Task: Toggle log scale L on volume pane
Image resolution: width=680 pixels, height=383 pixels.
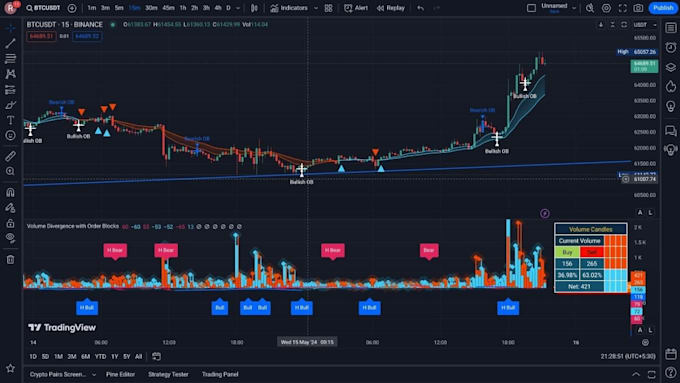Action: coord(651,330)
